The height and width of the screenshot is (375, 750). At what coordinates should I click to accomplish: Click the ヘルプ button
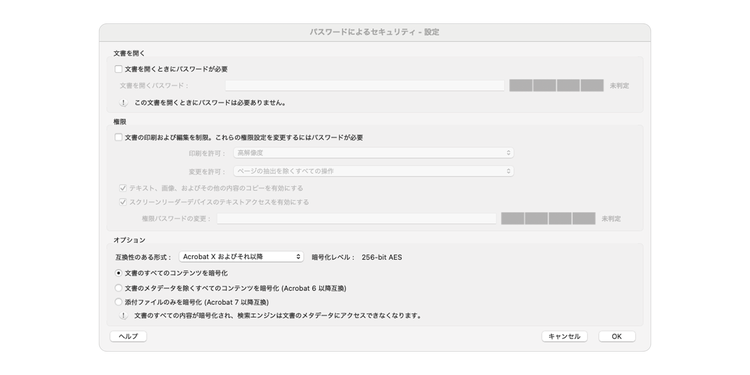tap(128, 336)
